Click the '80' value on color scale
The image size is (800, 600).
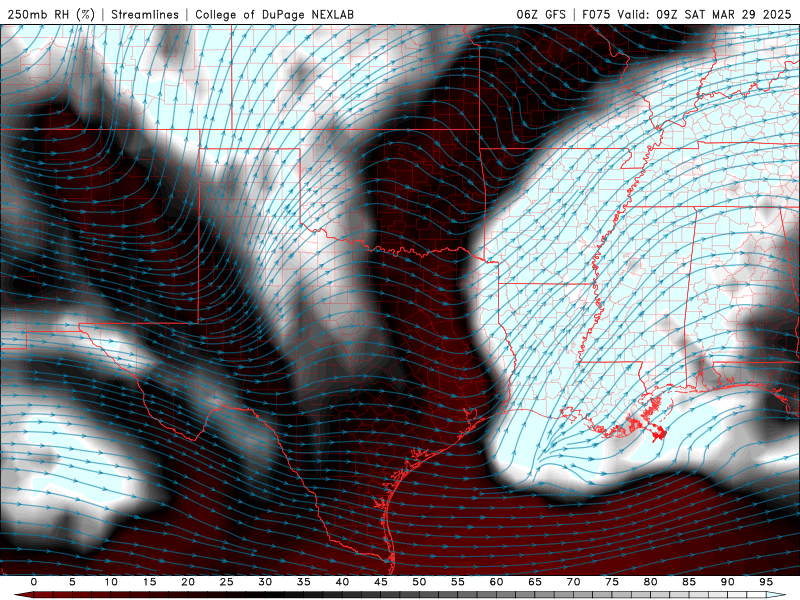click(x=650, y=582)
